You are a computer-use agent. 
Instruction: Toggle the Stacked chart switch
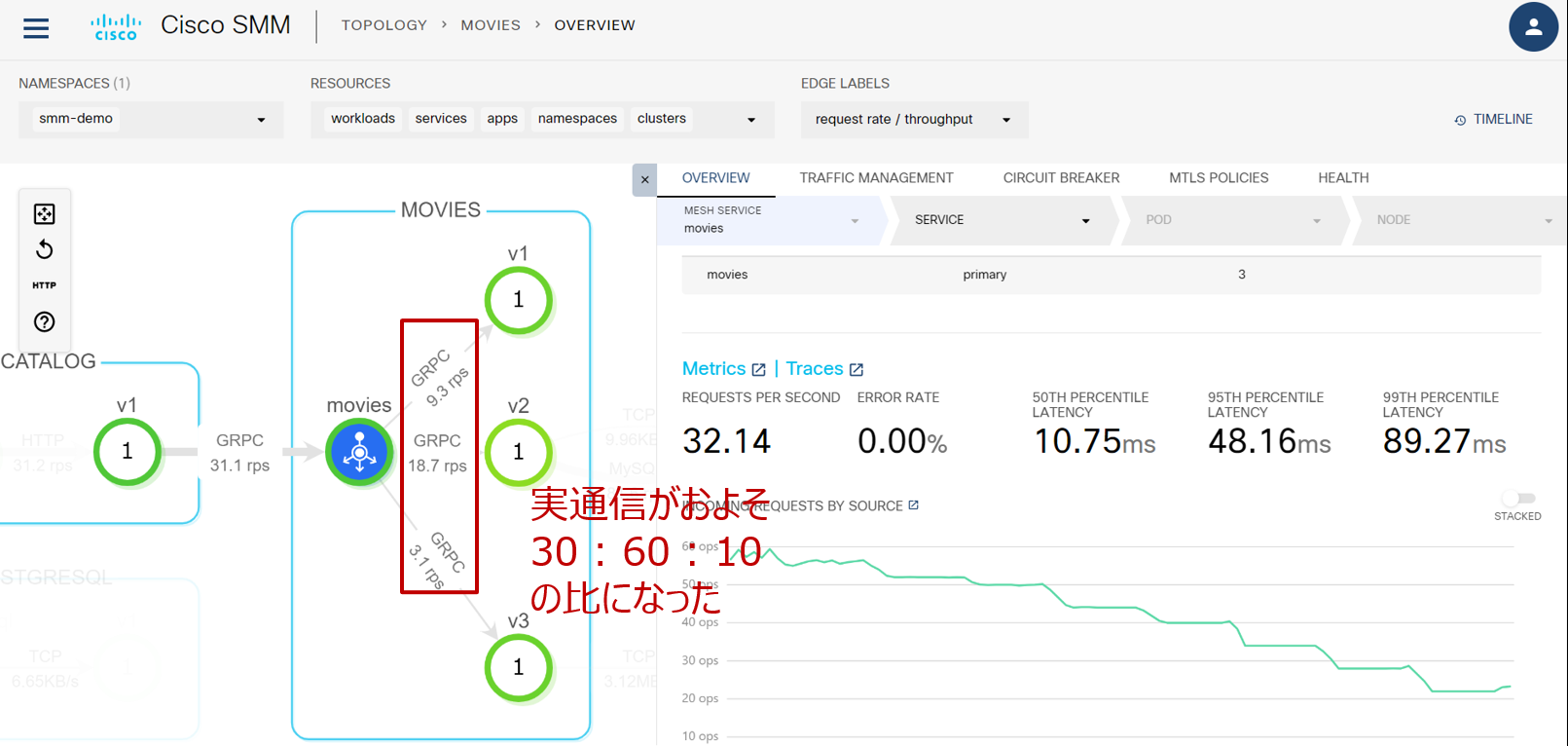tap(1518, 499)
